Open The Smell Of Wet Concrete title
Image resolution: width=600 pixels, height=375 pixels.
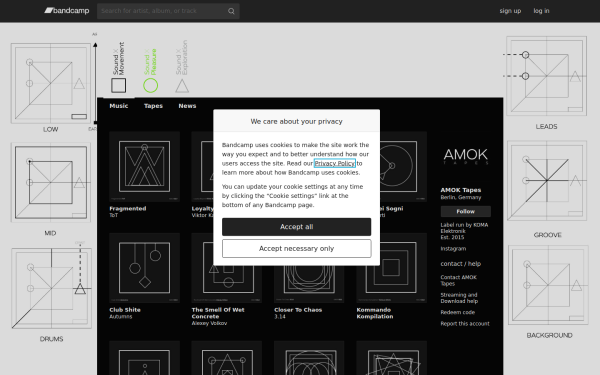tap(218, 313)
